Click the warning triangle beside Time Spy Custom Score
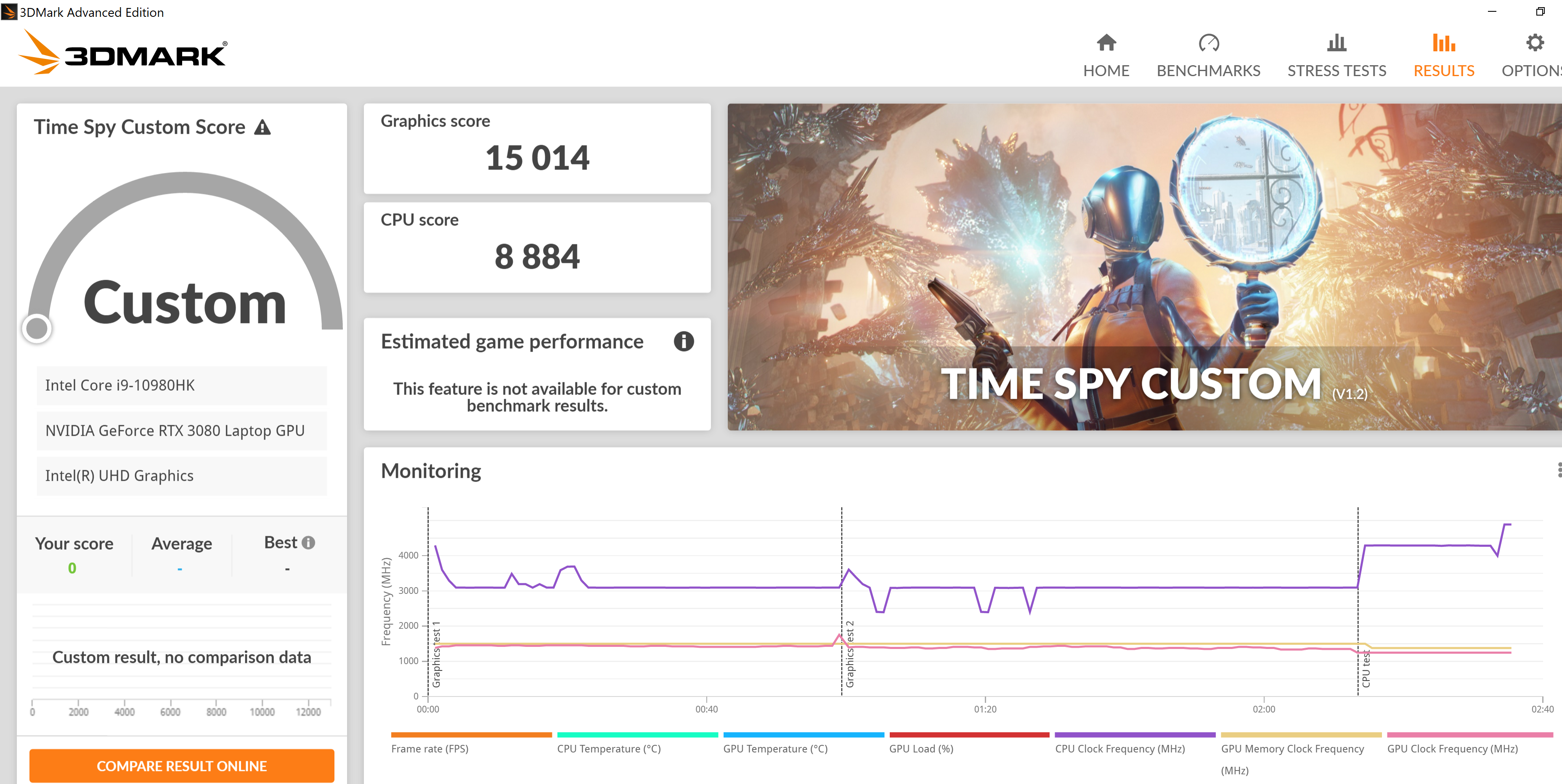1562x784 pixels. 263,127
